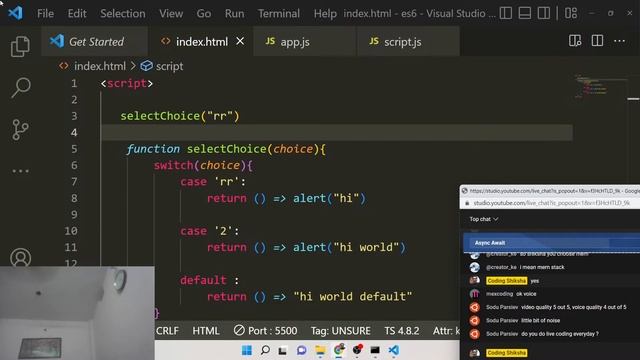Change language mode HTML in status bar

206,331
